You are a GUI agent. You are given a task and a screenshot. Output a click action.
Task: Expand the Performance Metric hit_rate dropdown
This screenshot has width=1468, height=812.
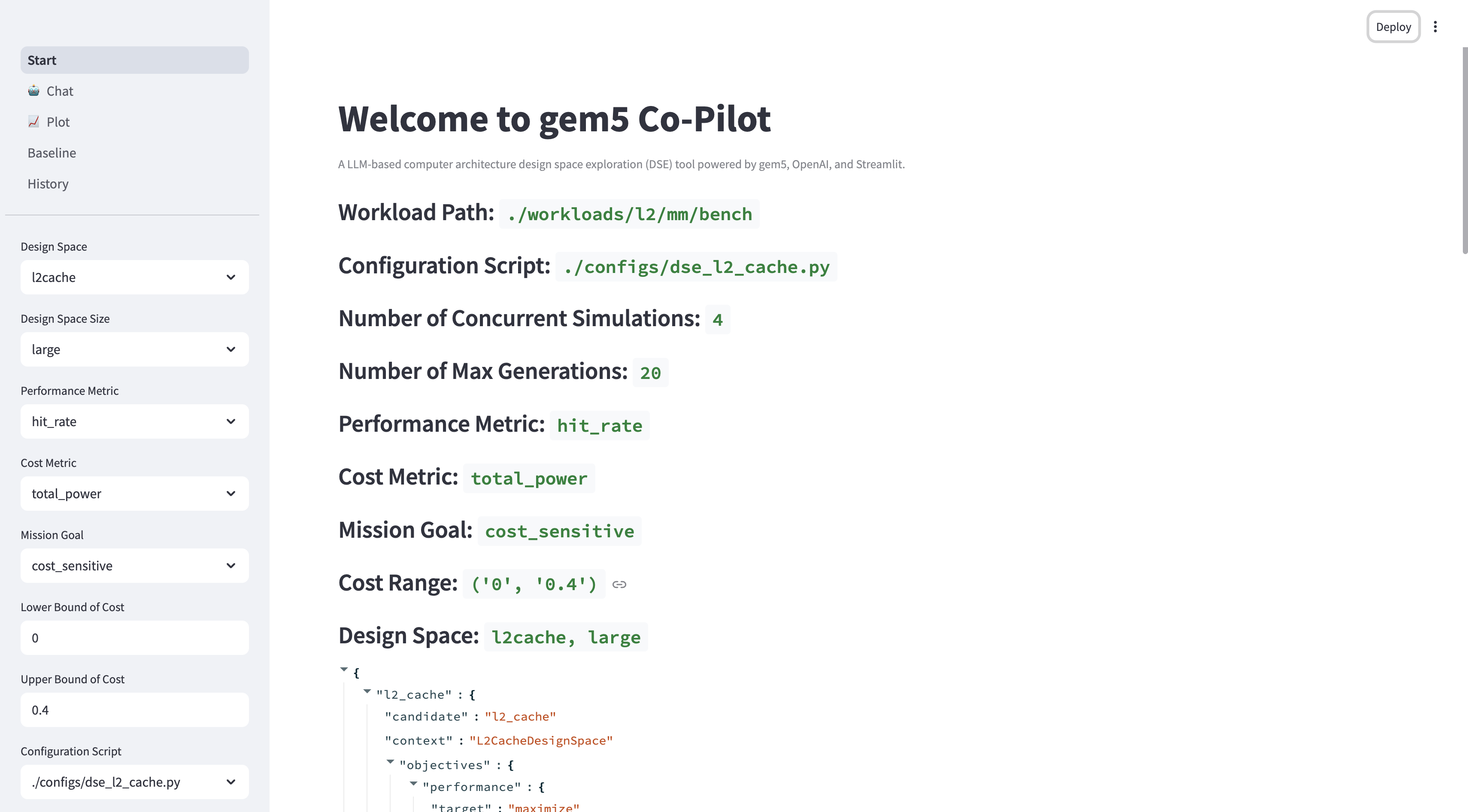pyautogui.click(x=134, y=422)
